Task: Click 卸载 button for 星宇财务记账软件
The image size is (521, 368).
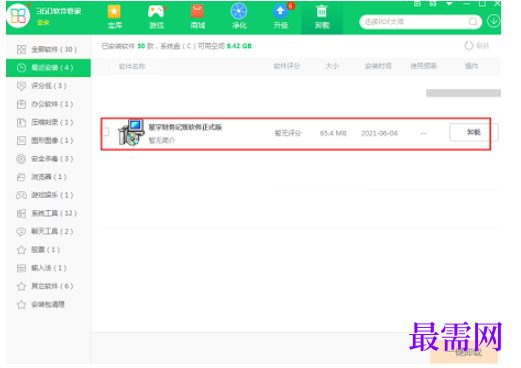Action: point(474,132)
